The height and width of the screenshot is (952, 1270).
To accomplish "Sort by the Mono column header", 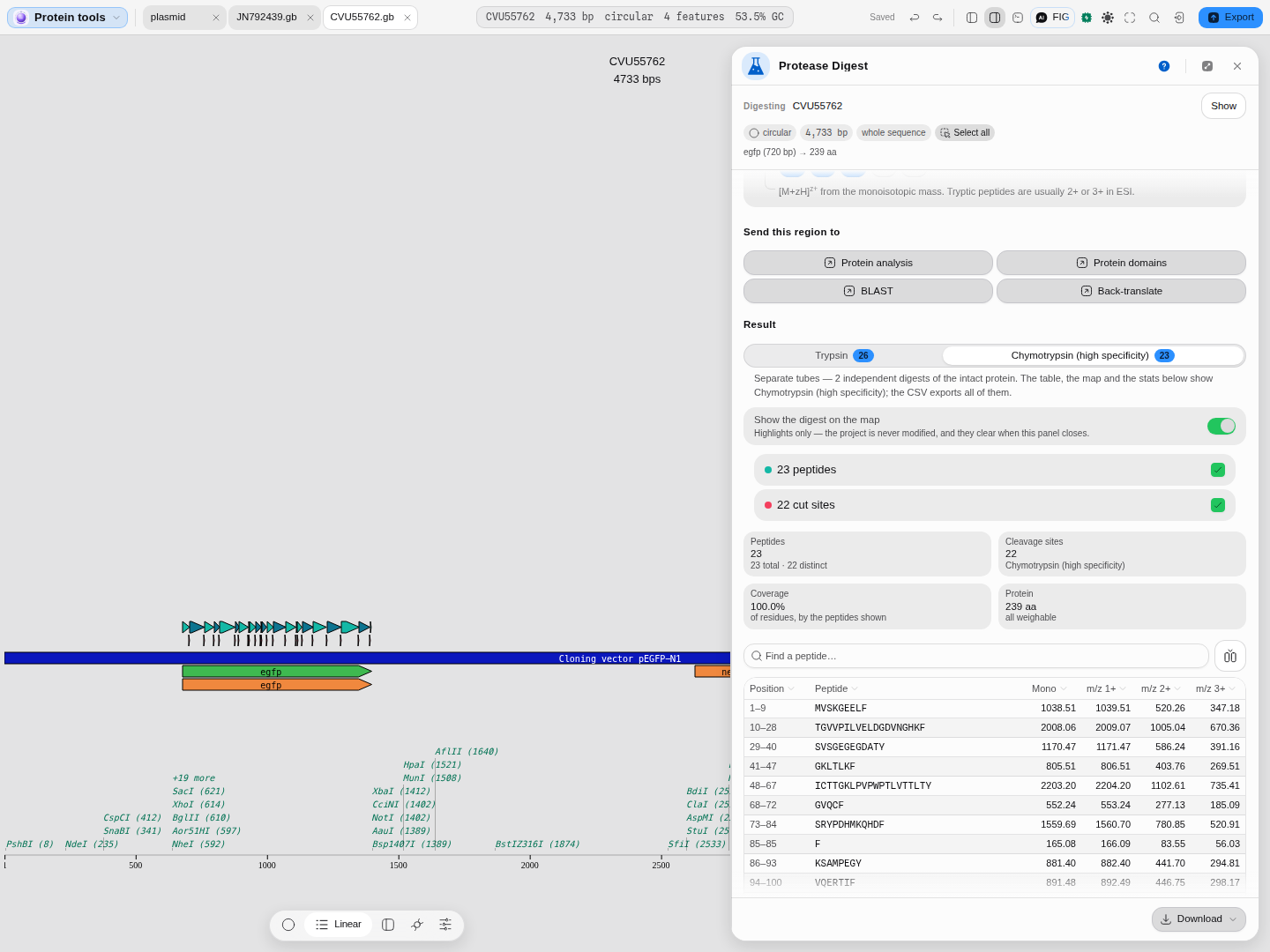I will (1049, 688).
